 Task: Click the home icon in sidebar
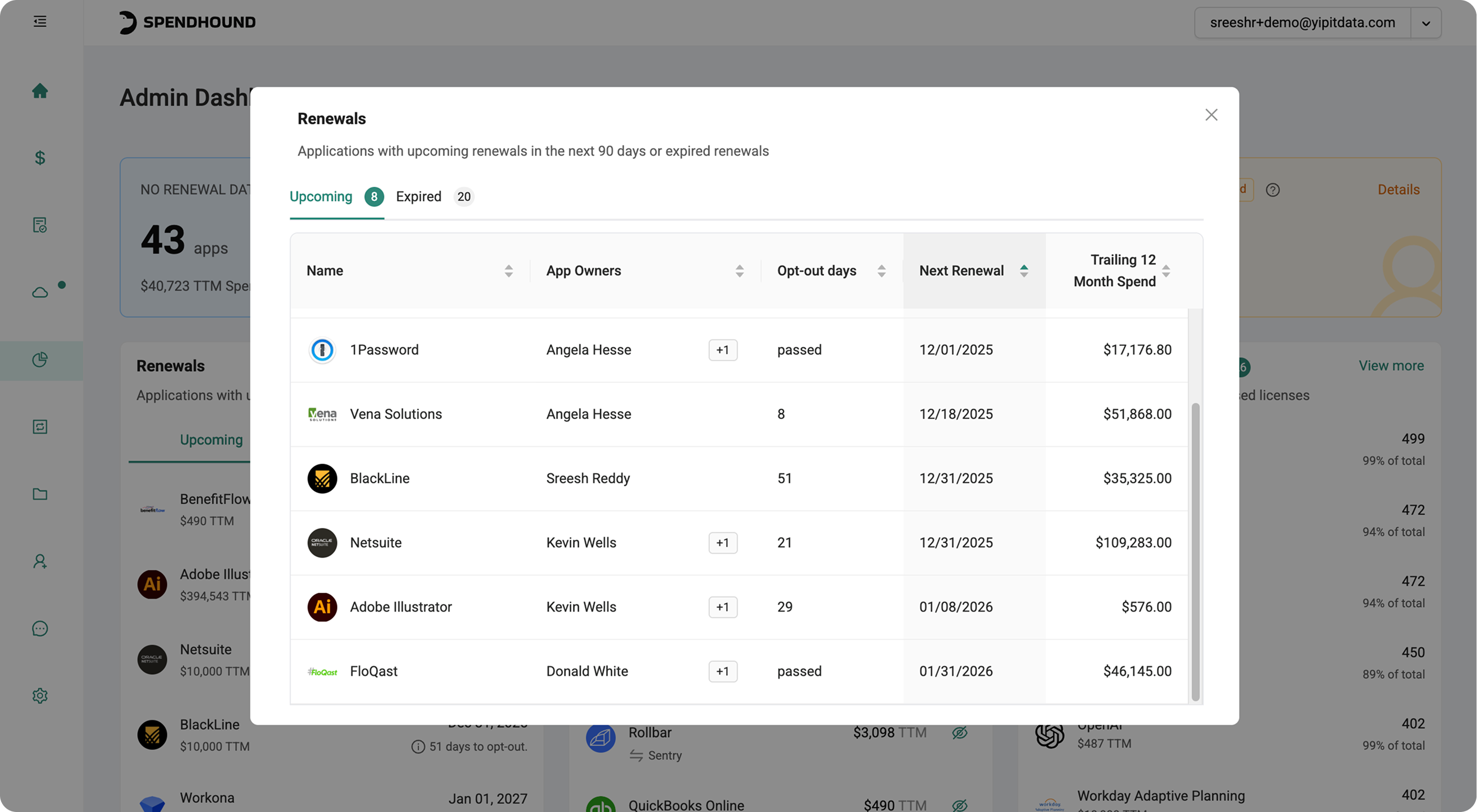(40, 91)
